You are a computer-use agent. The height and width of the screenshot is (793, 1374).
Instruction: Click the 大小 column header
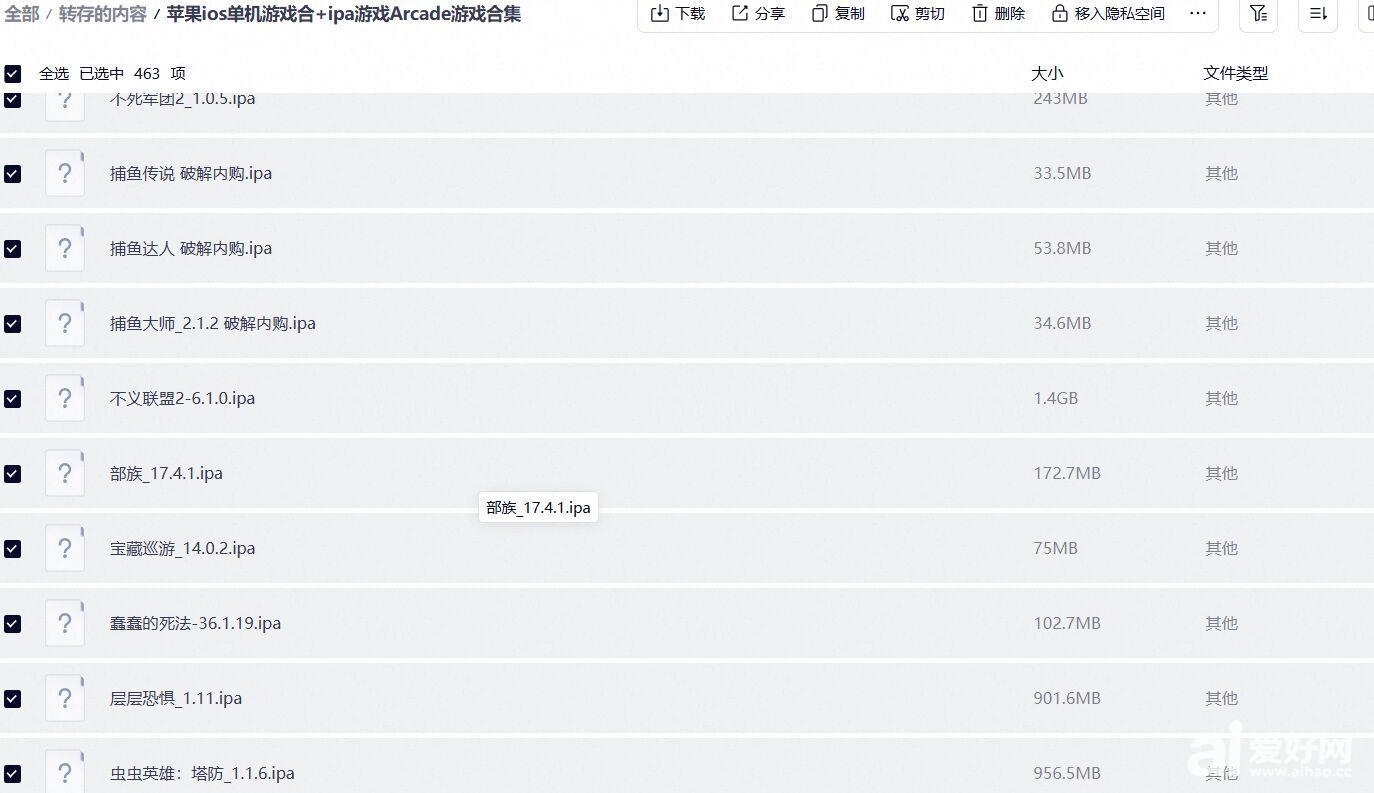tap(1047, 73)
